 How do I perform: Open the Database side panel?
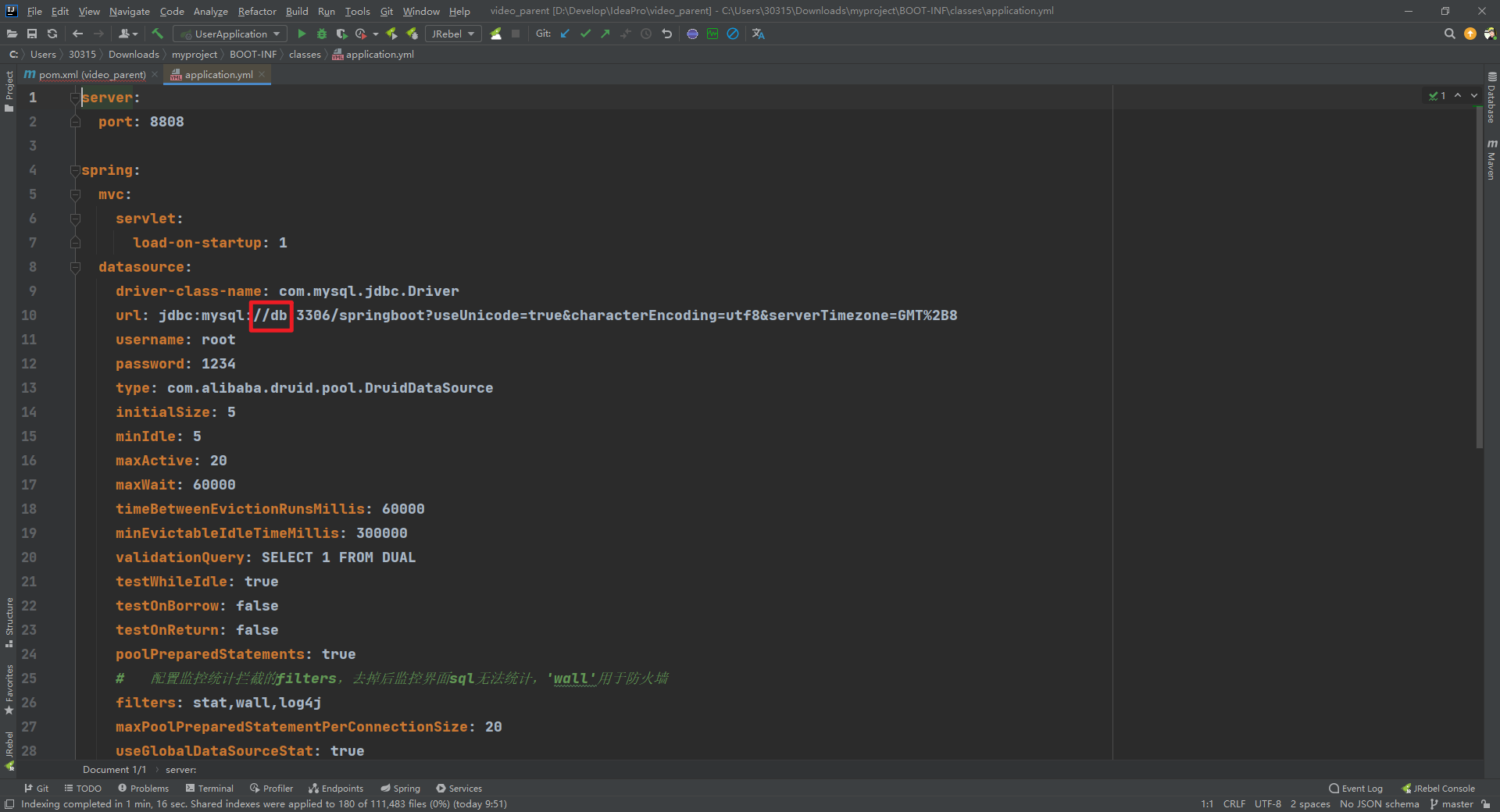1491,98
